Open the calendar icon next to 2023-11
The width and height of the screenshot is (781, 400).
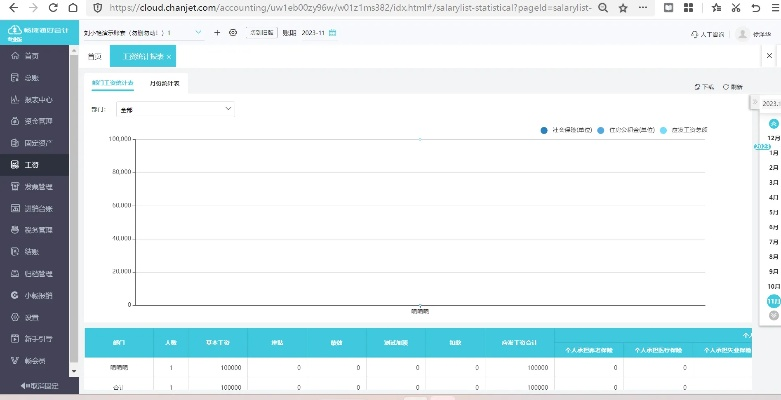(x=333, y=32)
